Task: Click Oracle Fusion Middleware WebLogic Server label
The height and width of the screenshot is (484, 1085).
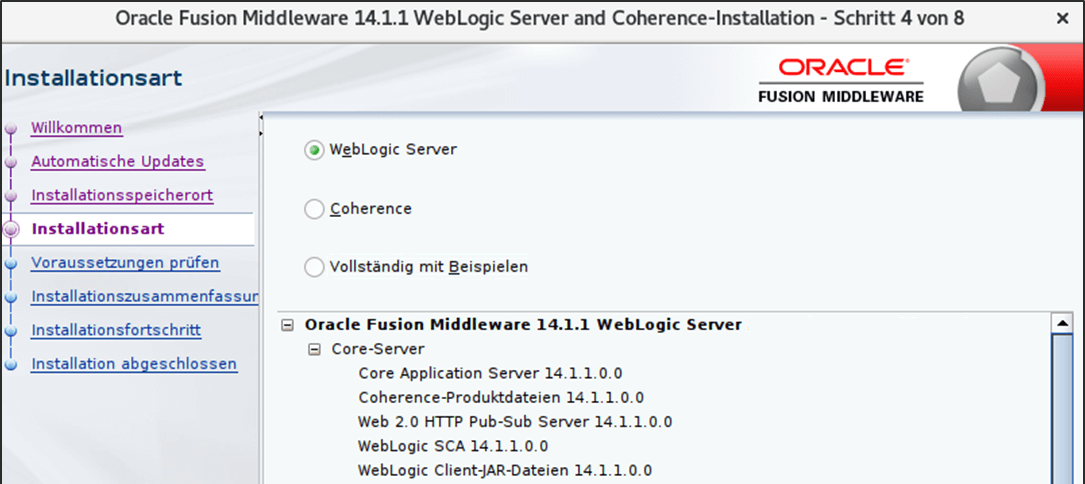Action: pyautogui.click(x=523, y=325)
